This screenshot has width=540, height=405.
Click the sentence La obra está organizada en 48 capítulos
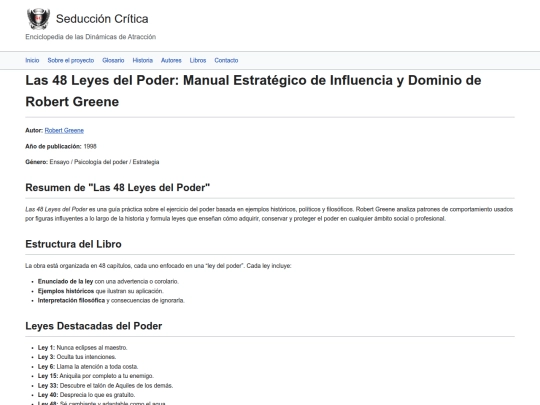point(158,266)
